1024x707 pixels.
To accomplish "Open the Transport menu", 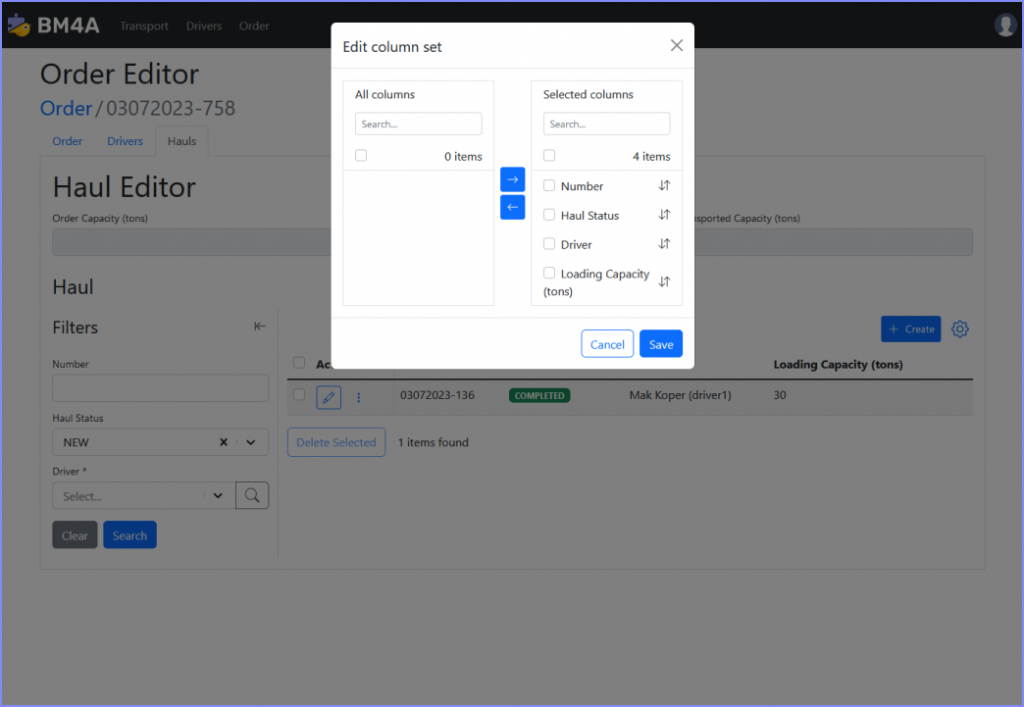I will 144,25.
